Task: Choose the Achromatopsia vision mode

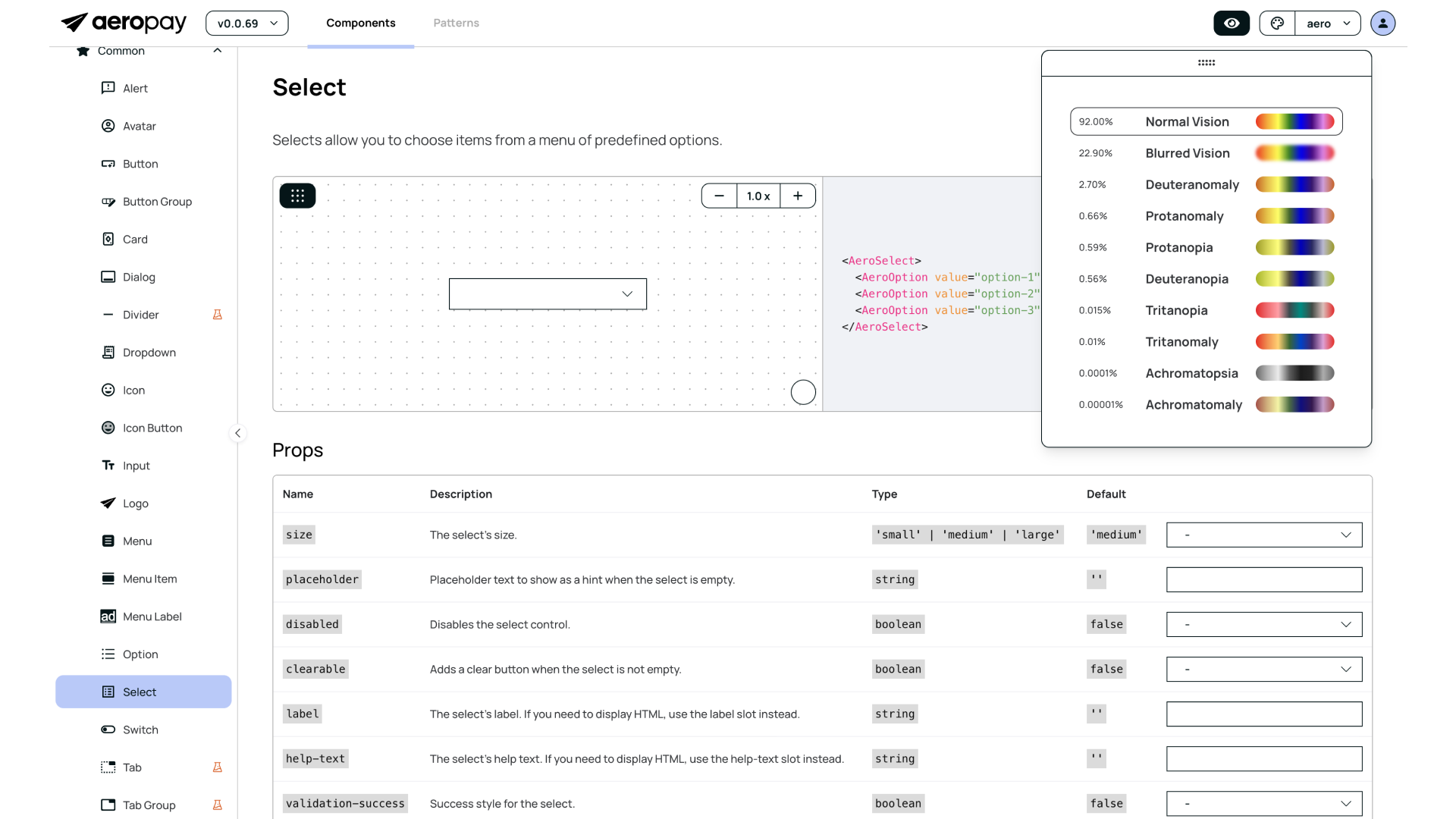Action: [1191, 373]
